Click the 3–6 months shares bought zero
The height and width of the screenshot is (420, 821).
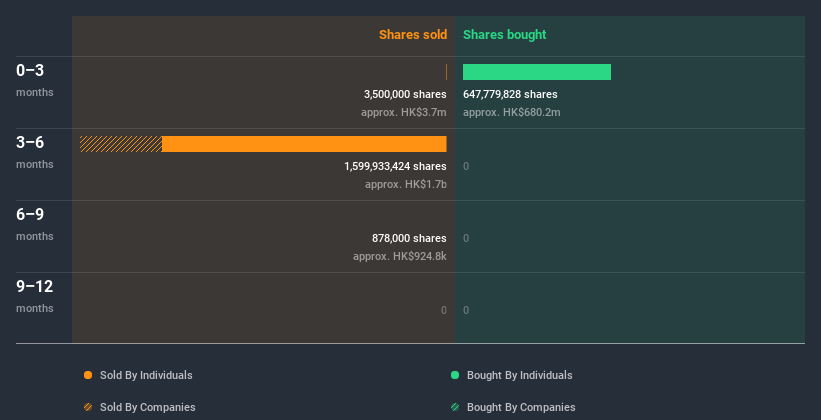pos(466,167)
